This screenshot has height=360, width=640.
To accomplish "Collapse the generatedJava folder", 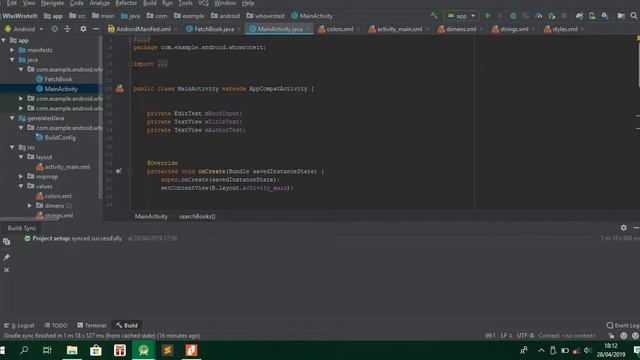I will [12, 118].
